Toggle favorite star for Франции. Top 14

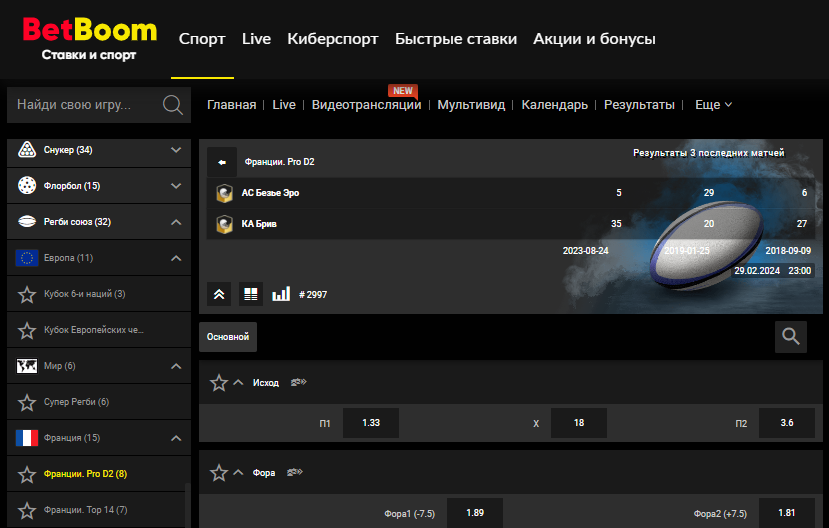tap(27, 510)
